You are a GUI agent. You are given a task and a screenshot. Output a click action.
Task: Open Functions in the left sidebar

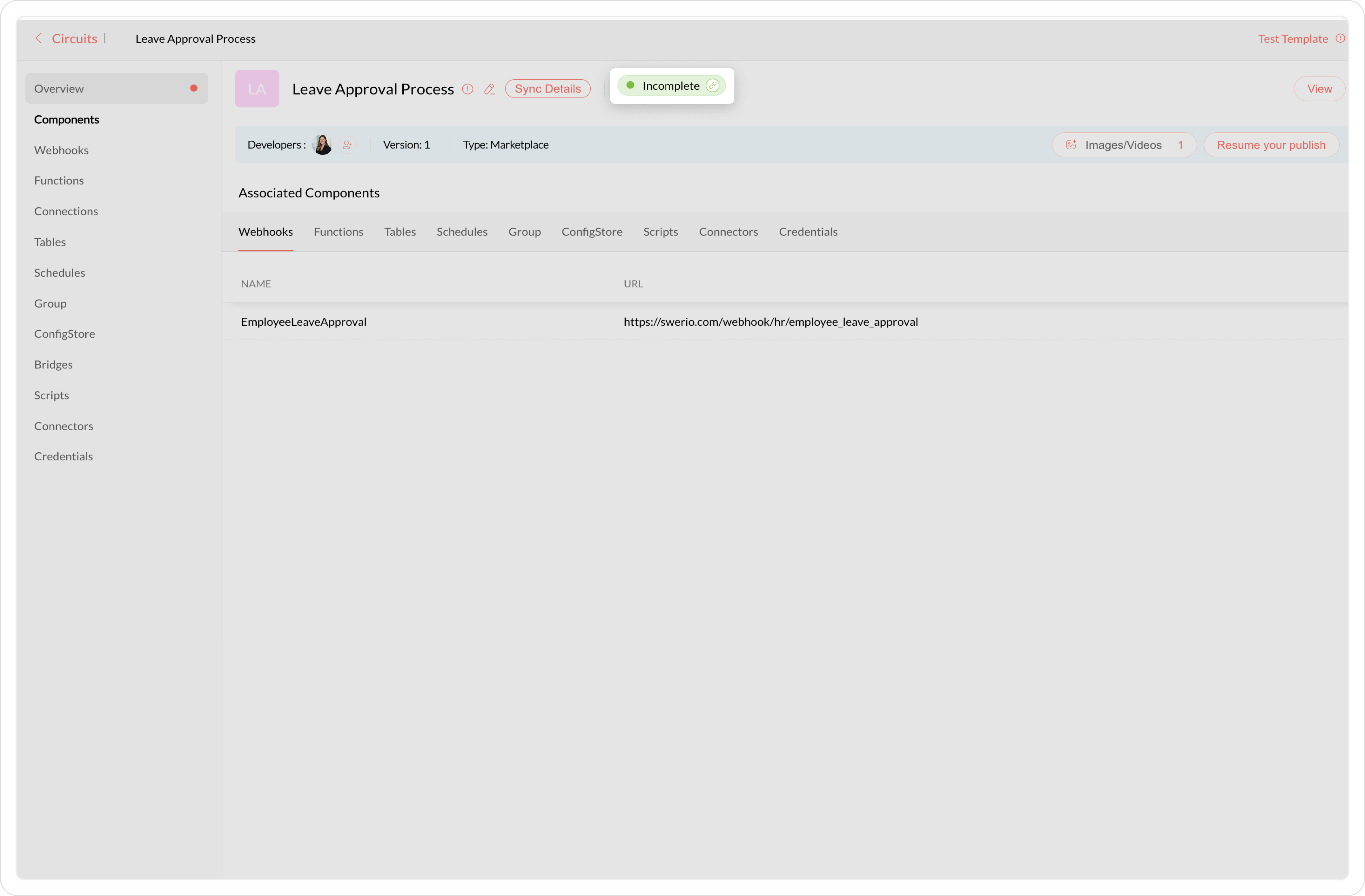[x=59, y=180]
